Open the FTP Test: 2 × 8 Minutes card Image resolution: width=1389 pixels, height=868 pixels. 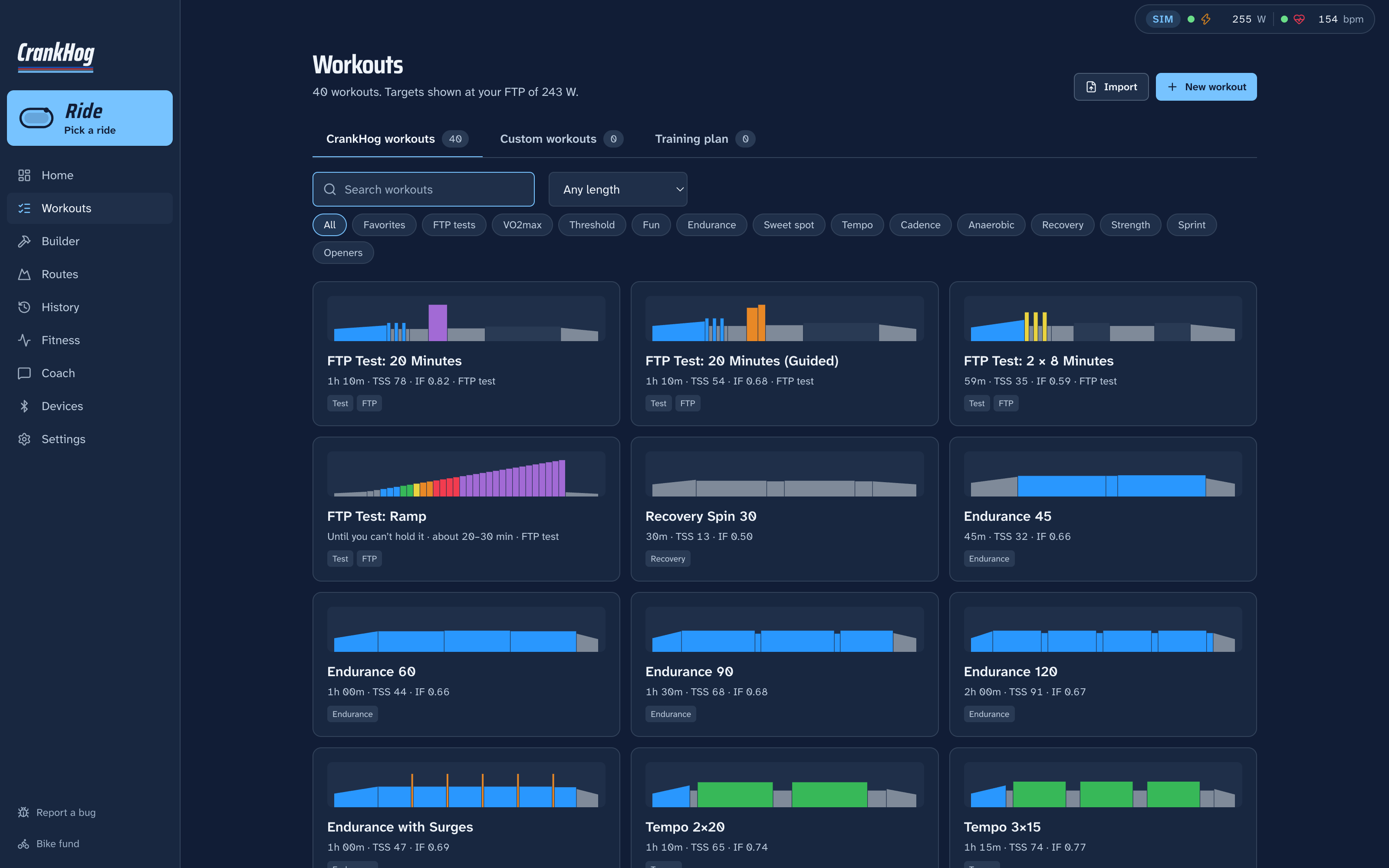coord(1103,354)
